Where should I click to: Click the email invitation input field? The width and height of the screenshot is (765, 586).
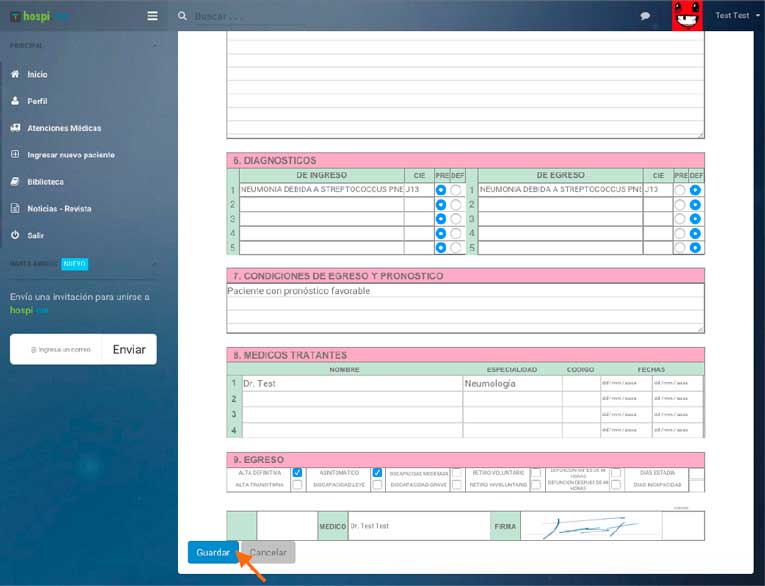(x=58, y=350)
